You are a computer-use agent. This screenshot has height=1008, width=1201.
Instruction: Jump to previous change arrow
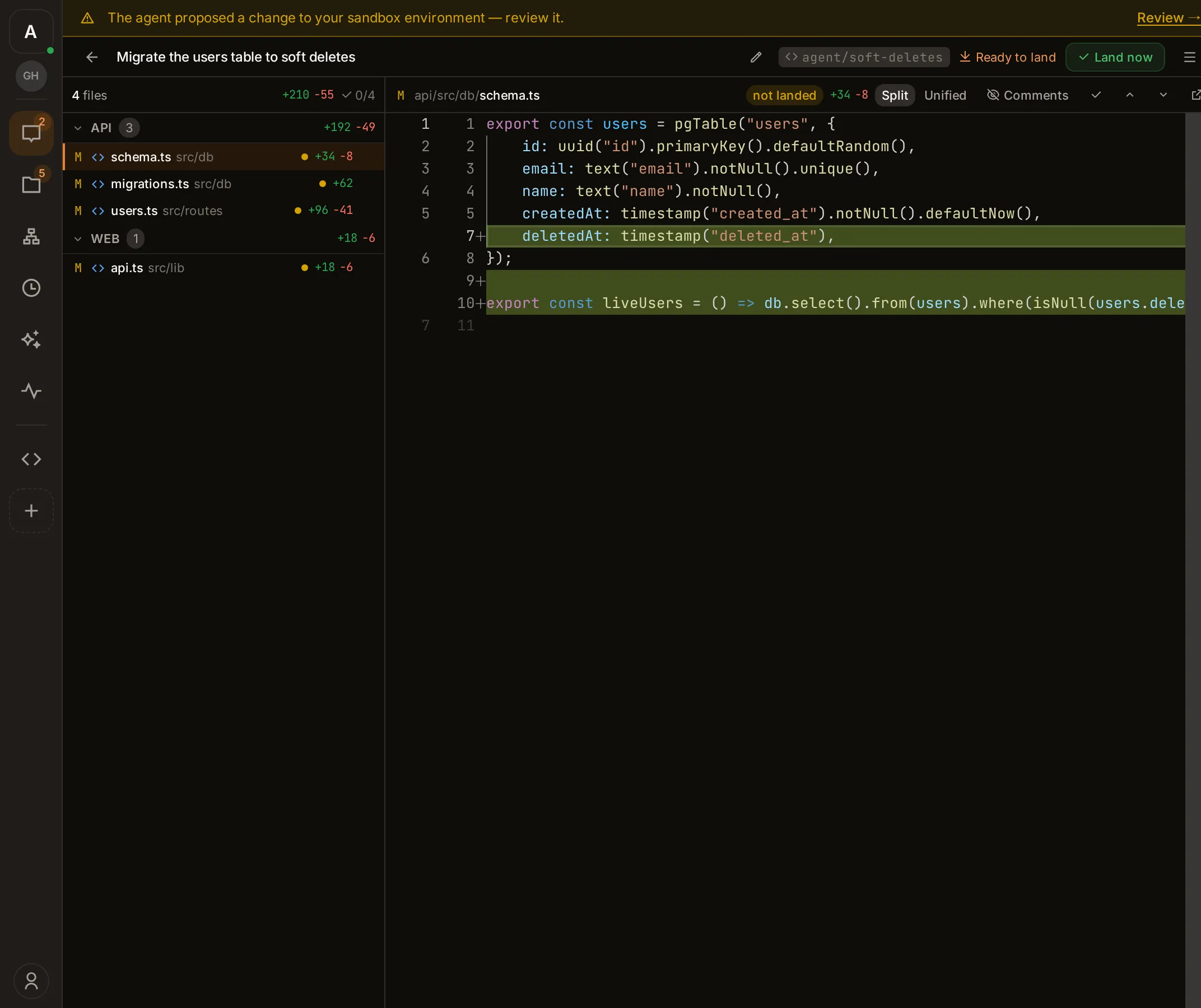(x=1129, y=95)
